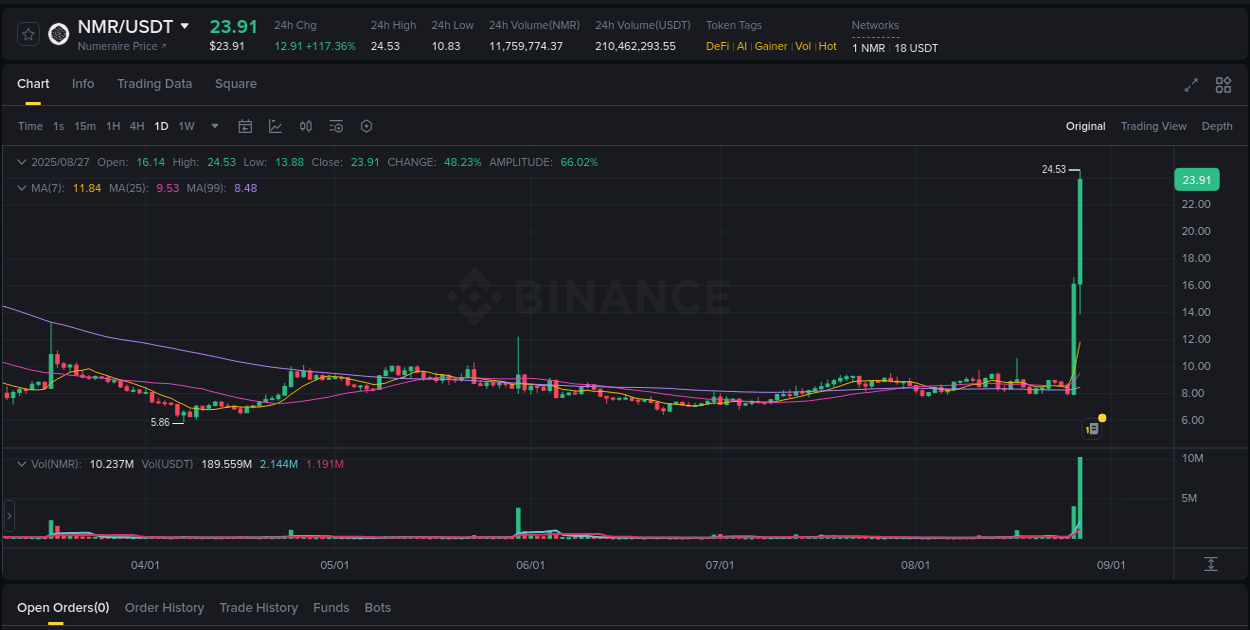Switch to the Trading Data tab
1250x630 pixels.
(x=154, y=84)
